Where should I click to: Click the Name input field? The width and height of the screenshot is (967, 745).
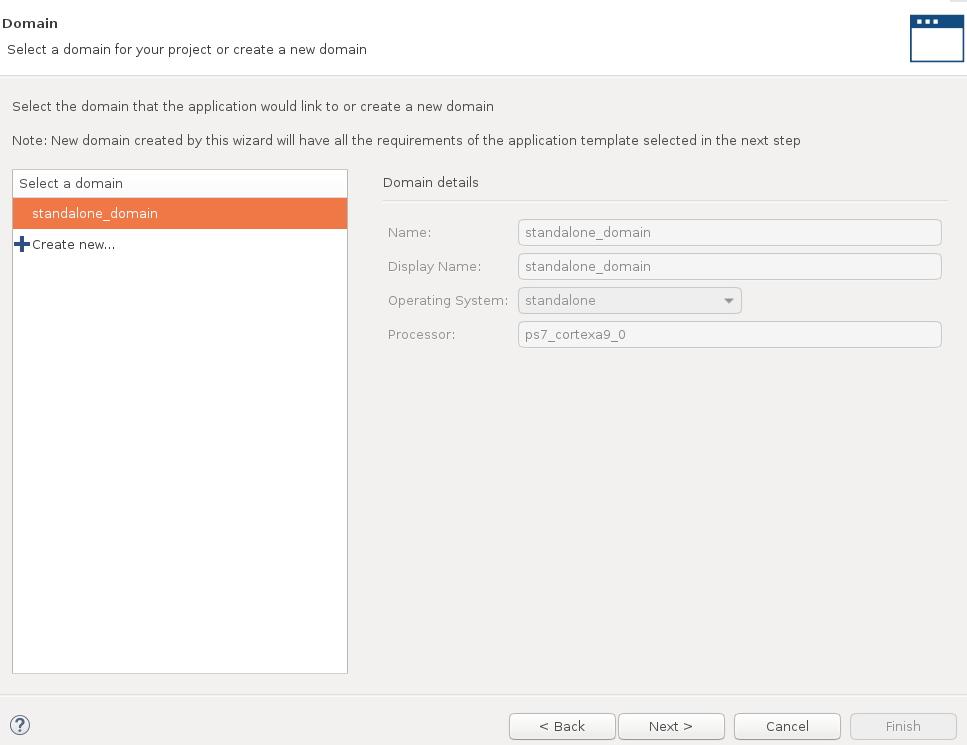(729, 233)
